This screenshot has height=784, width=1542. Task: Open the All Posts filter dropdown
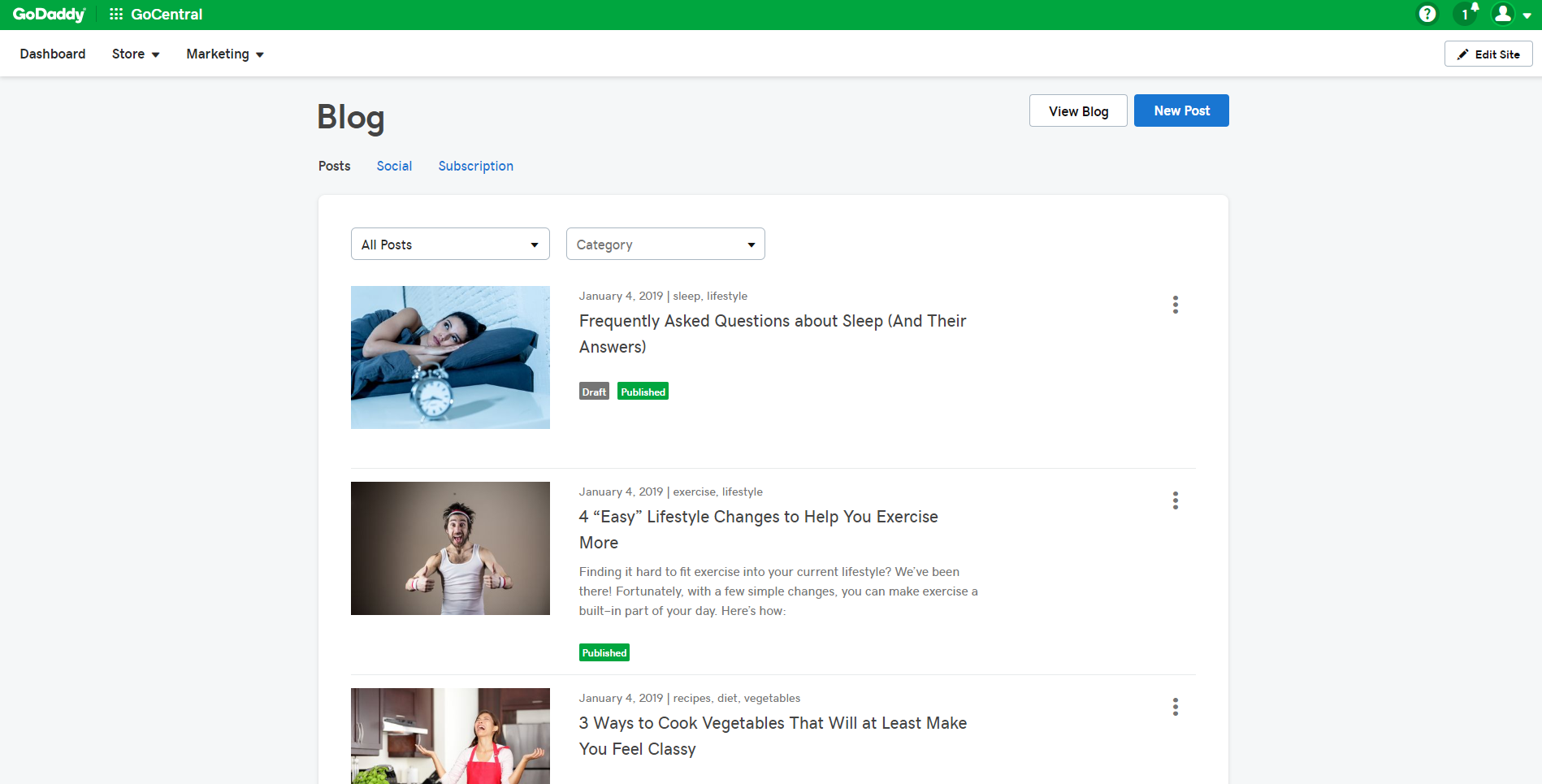tap(450, 244)
